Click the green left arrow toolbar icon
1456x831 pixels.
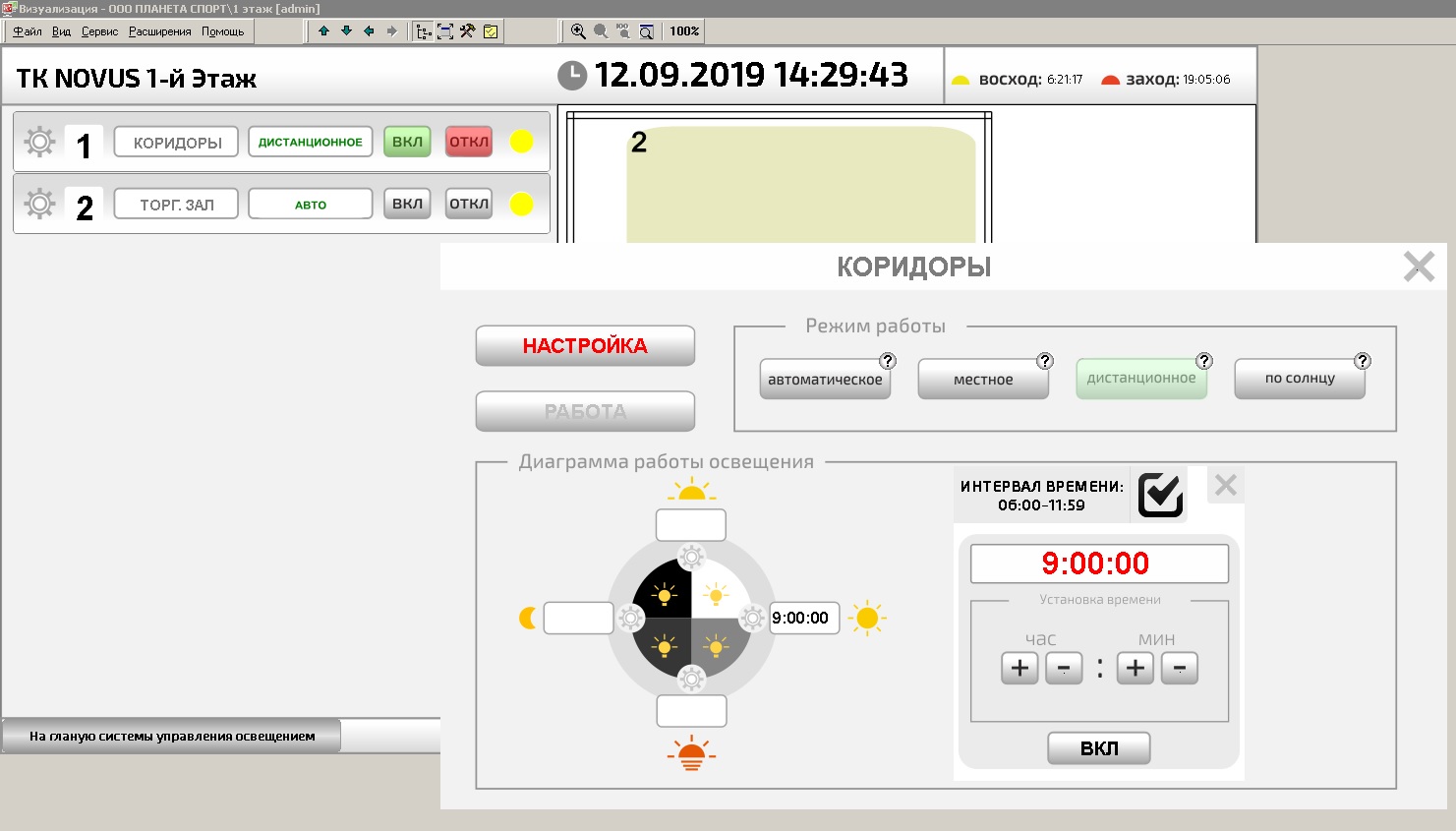369,31
